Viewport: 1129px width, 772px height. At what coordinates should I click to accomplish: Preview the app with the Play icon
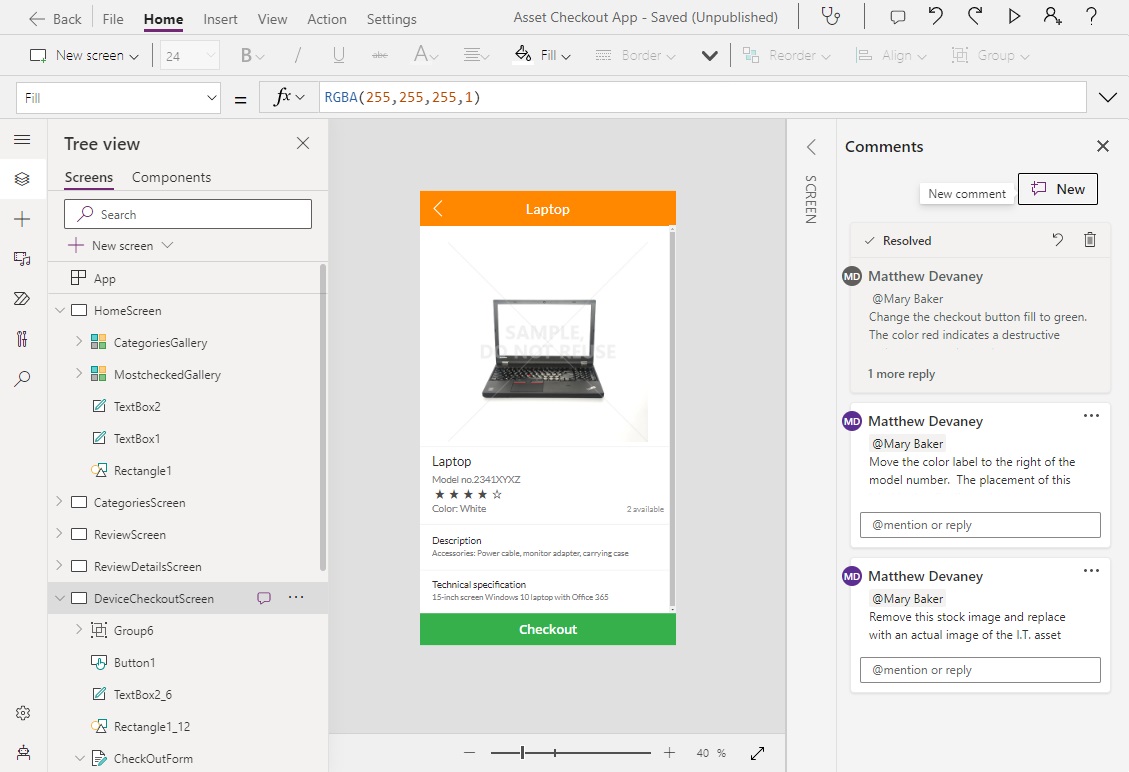1013,16
